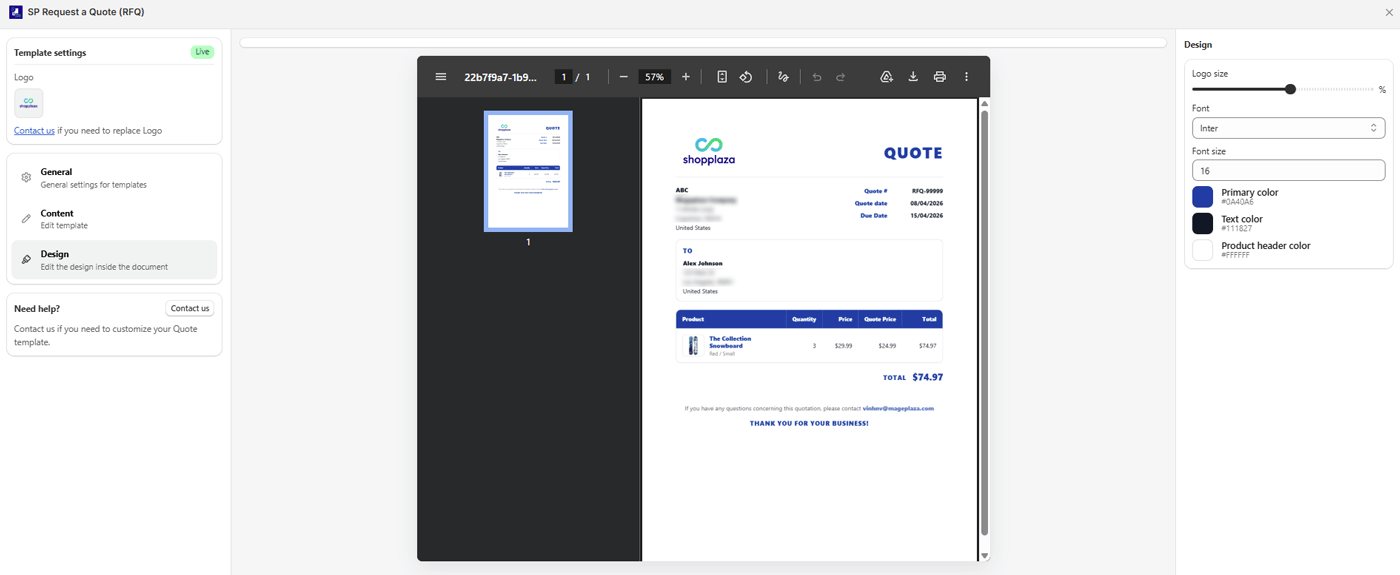Pick the Product header color swatch
The width and height of the screenshot is (1400, 575).
pos(1202,250)
